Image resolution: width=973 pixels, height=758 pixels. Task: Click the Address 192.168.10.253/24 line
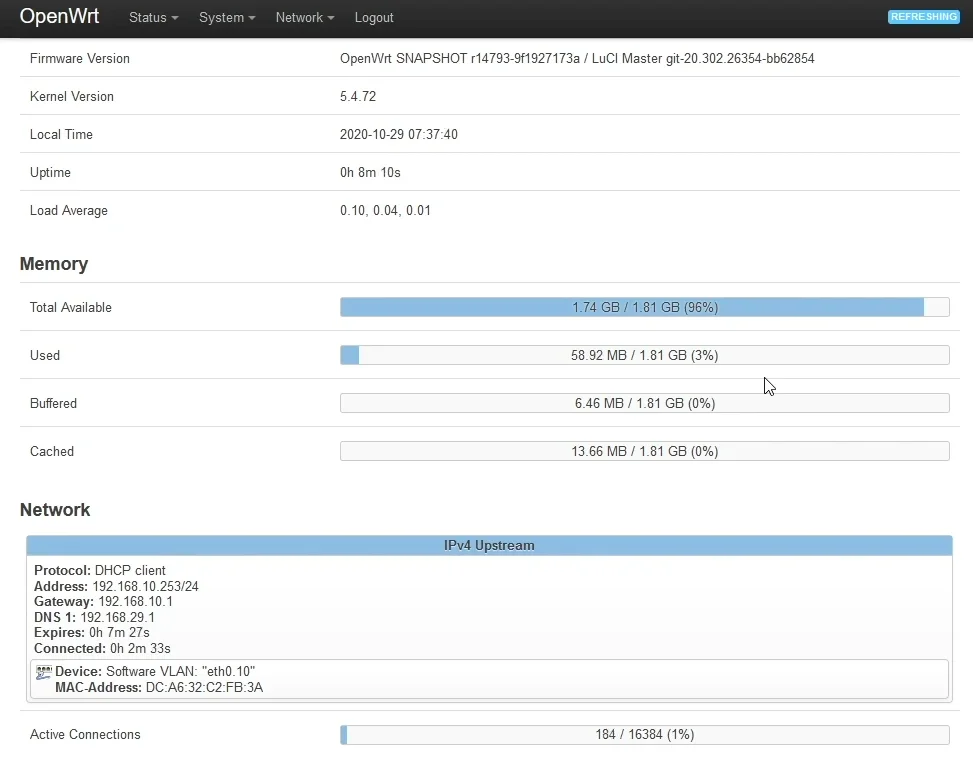pos(116,586)
